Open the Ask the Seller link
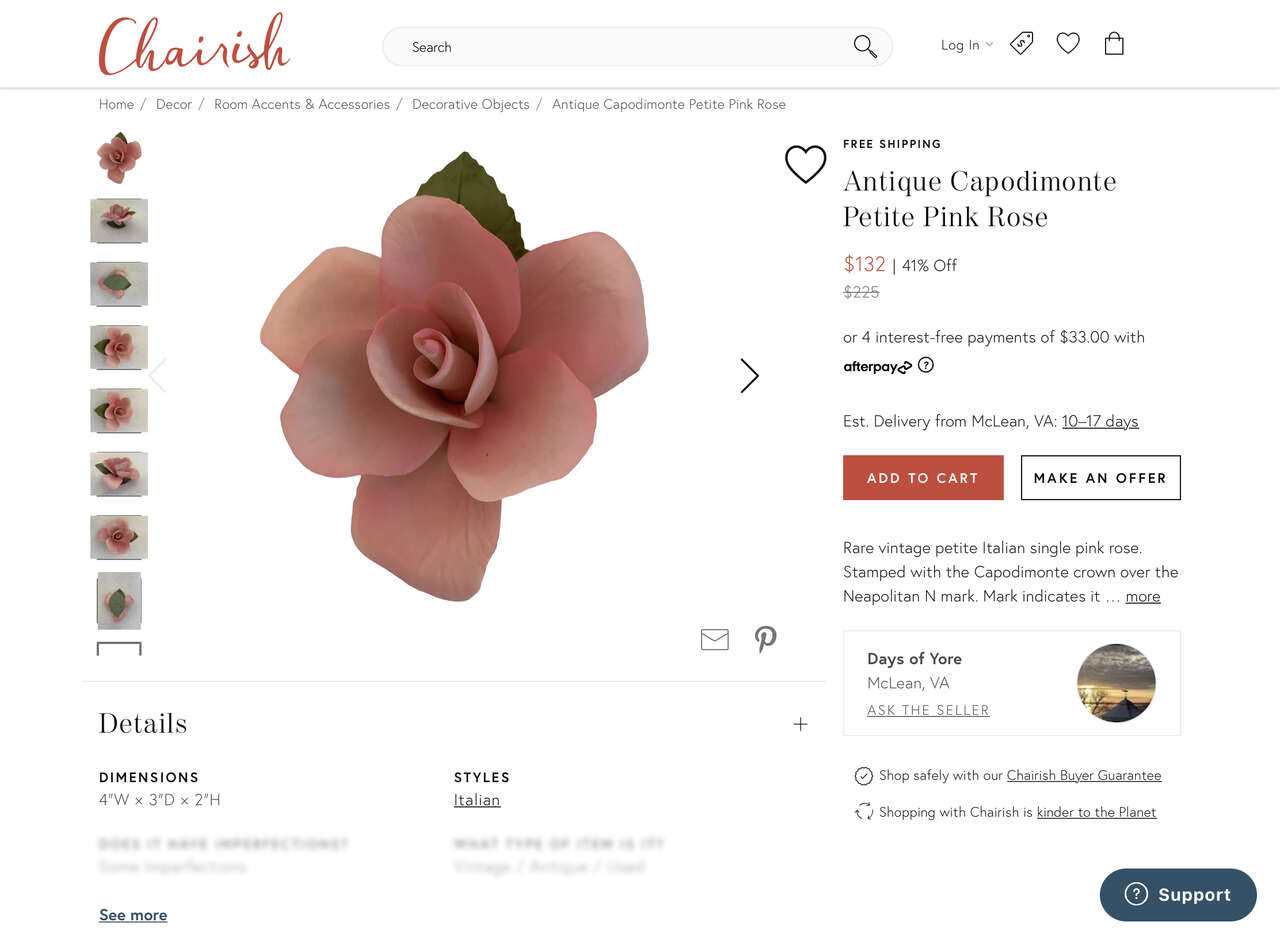Viewport: 1280px width, 937px height. coord(928,710)
